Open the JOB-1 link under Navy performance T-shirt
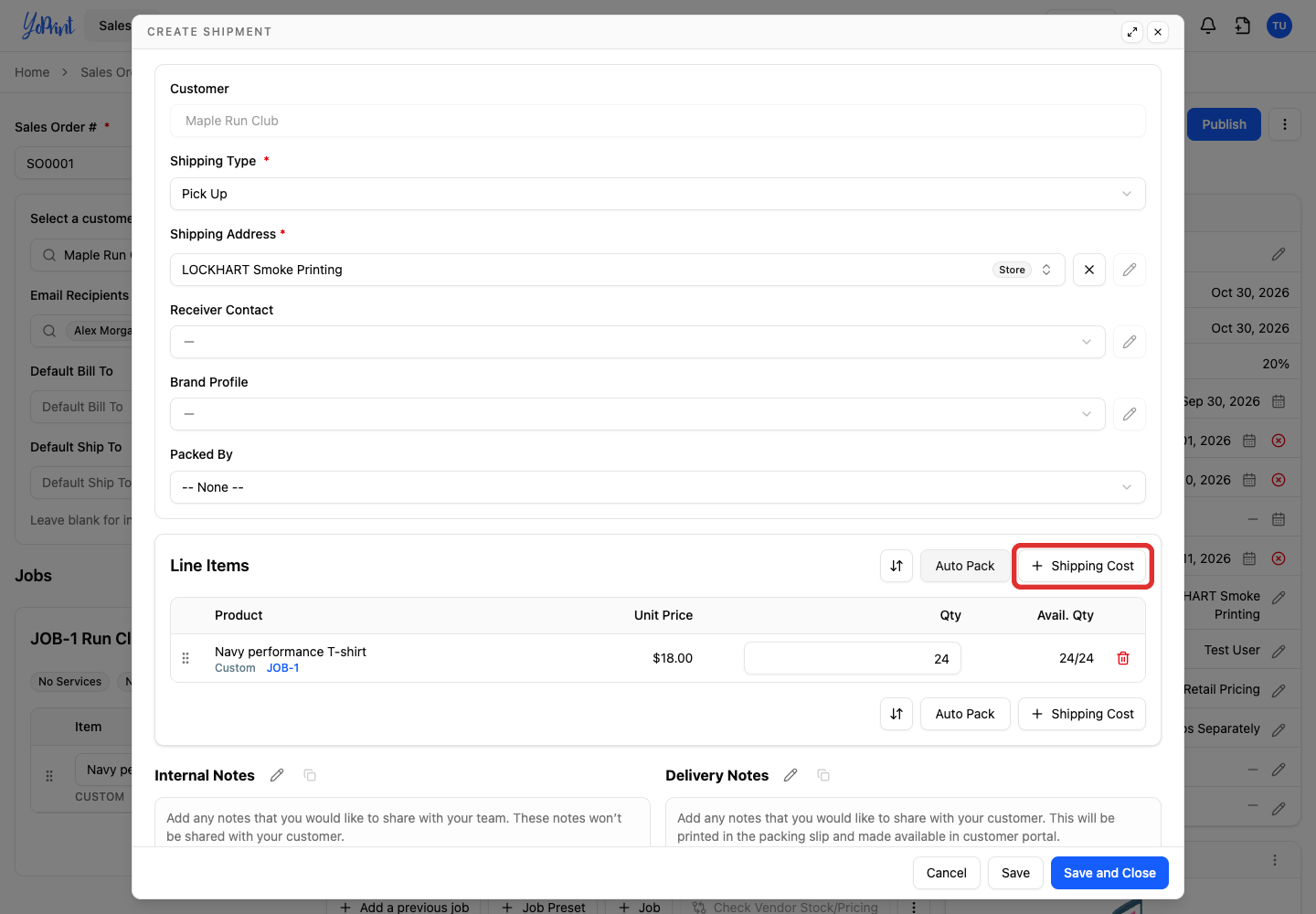This screenshot has height=914, width=1316. pyautogui.click(x=282, y=668)
